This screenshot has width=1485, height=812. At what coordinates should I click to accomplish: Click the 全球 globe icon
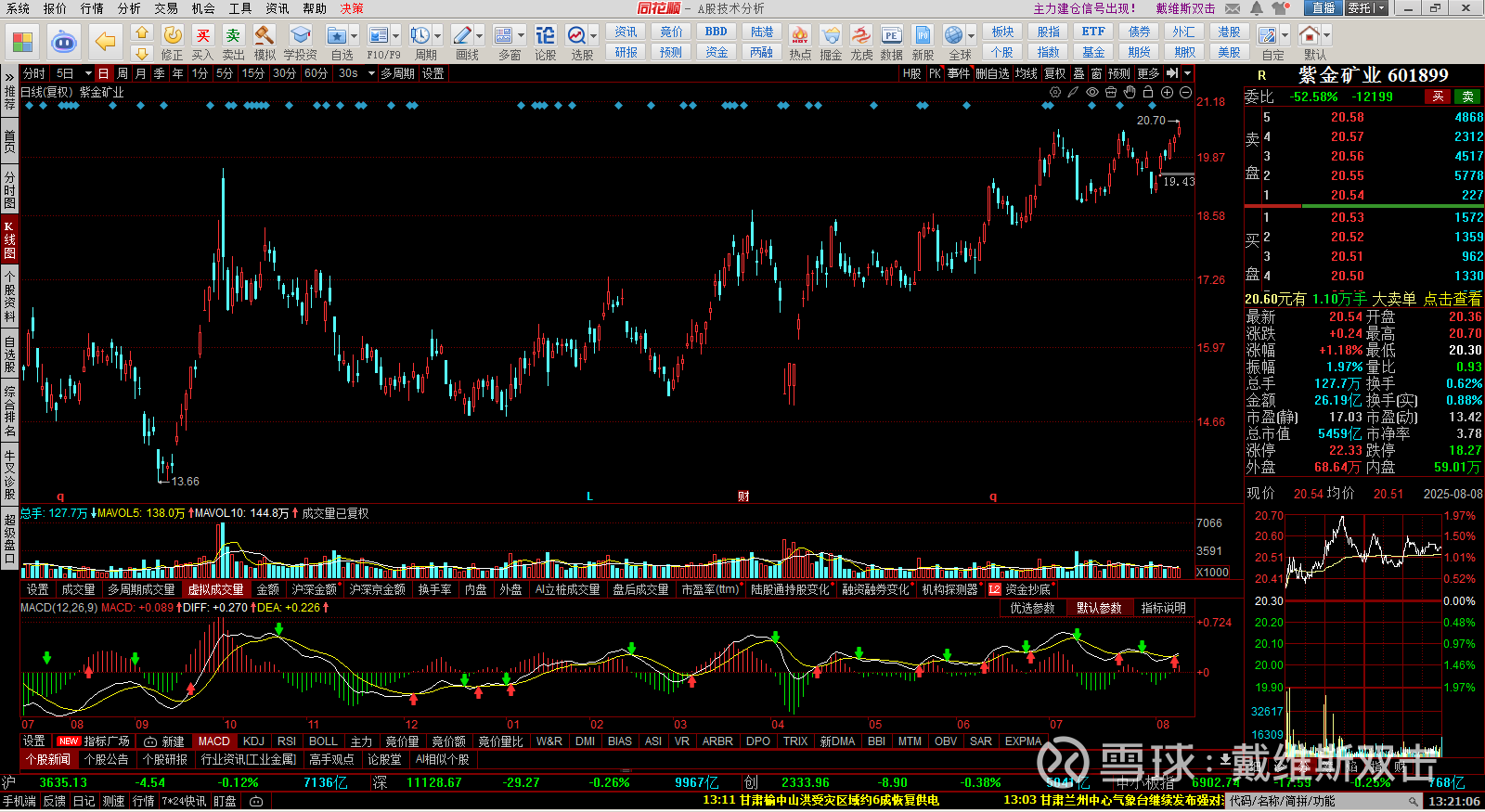click(x=953, y=35)
